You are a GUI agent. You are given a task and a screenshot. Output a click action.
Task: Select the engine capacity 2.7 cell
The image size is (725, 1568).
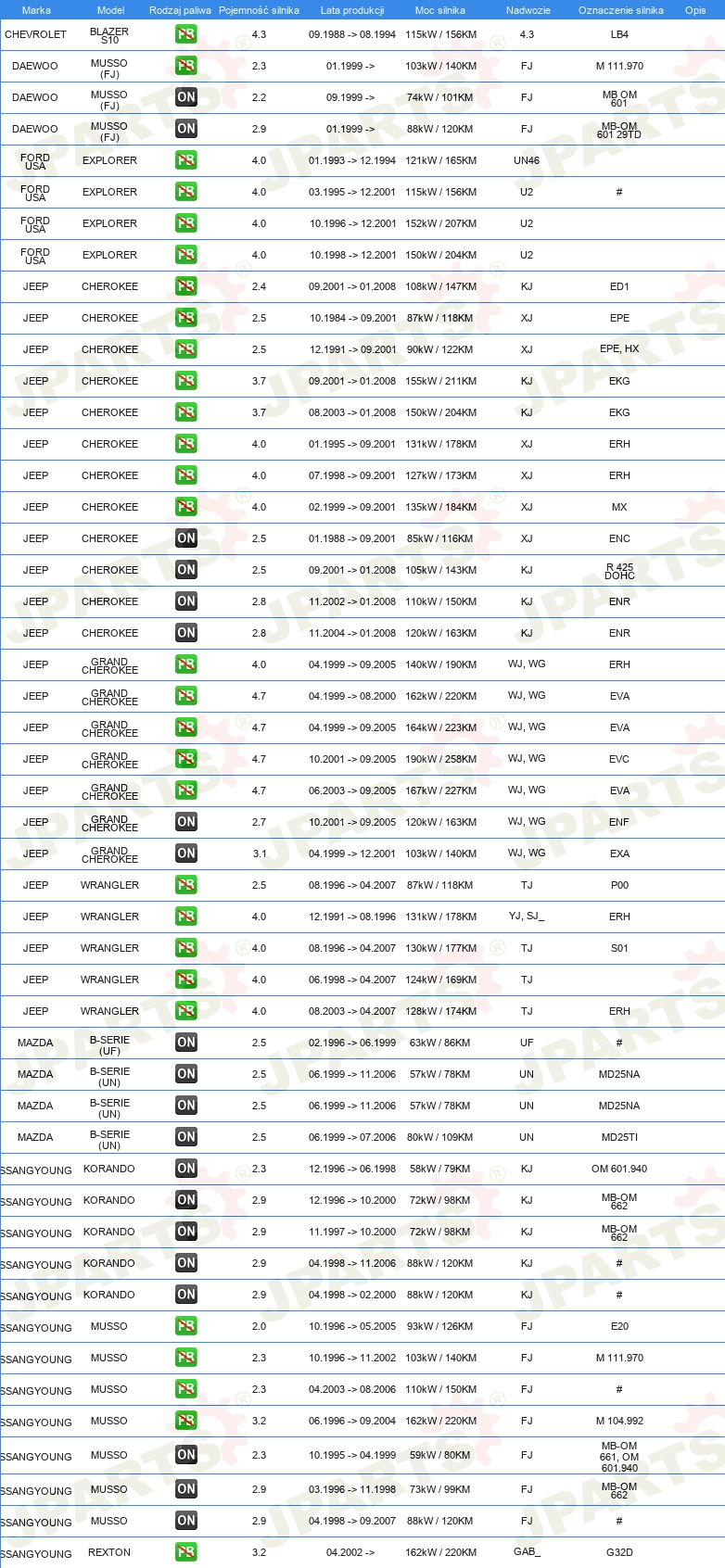point(259,822)
